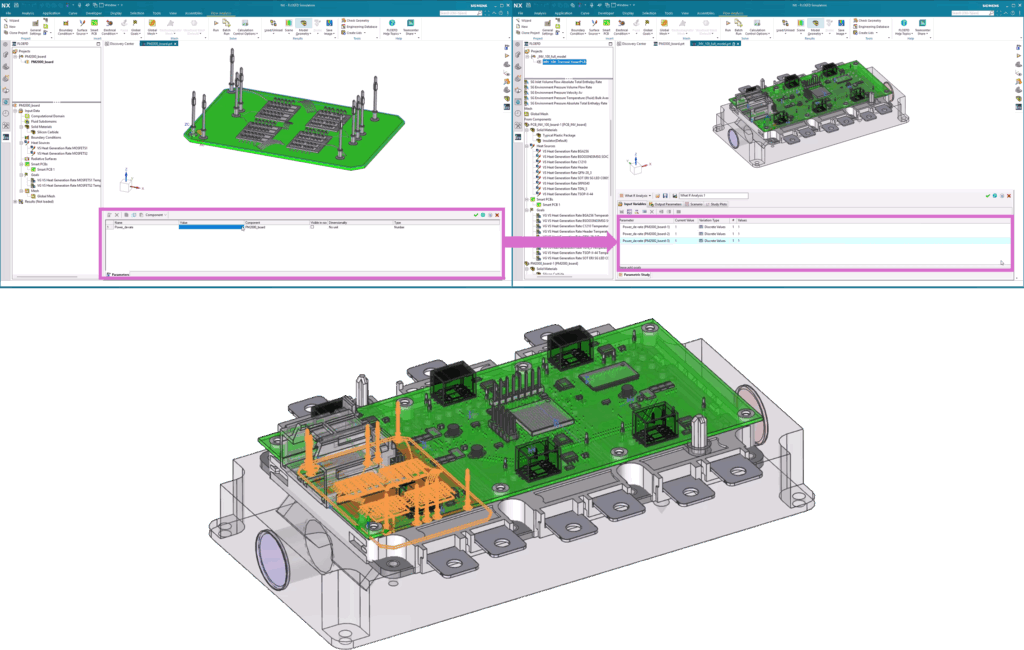This screenshot has width=1024, height=650.
Task: Click Smart PCB in the left NX ribbon
Action: tap(94, 27)
